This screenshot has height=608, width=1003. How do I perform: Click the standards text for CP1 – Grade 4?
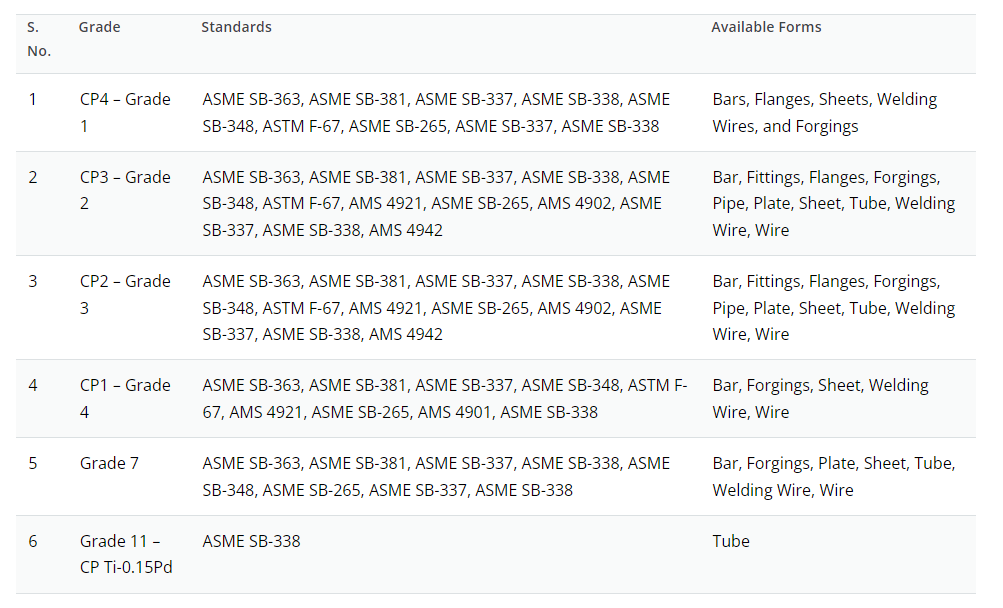pyautogui.click(x=445, y=398)
